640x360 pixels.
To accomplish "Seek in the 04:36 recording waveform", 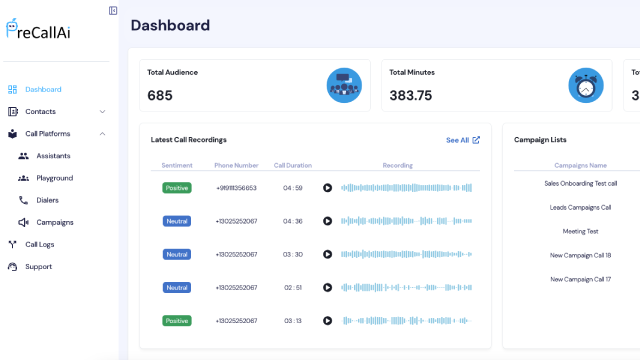I will [x=407, y=221].
